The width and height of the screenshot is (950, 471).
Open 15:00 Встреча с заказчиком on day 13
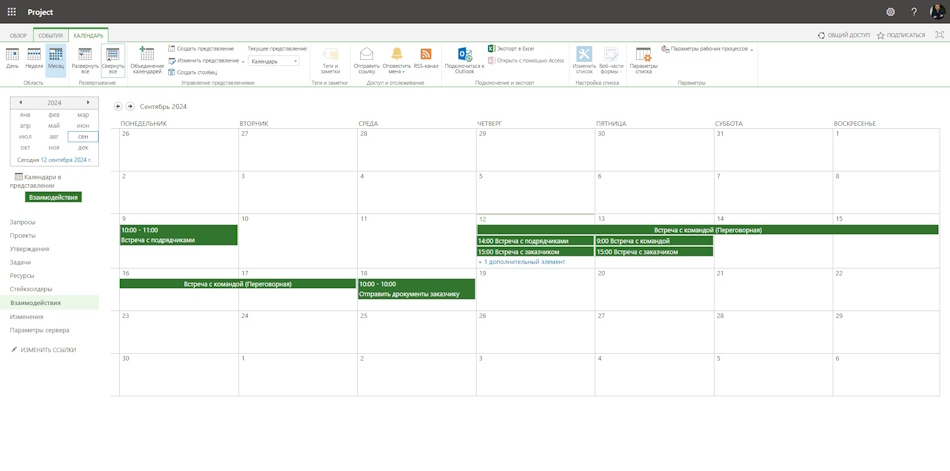(654, 252)
